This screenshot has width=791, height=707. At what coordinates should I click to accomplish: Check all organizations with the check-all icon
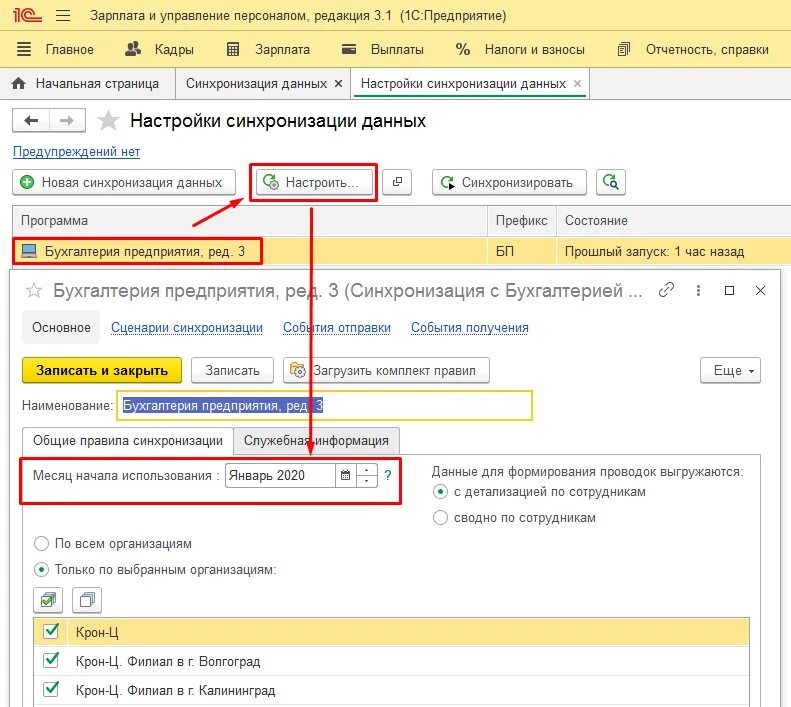click(x=48, y=600)
